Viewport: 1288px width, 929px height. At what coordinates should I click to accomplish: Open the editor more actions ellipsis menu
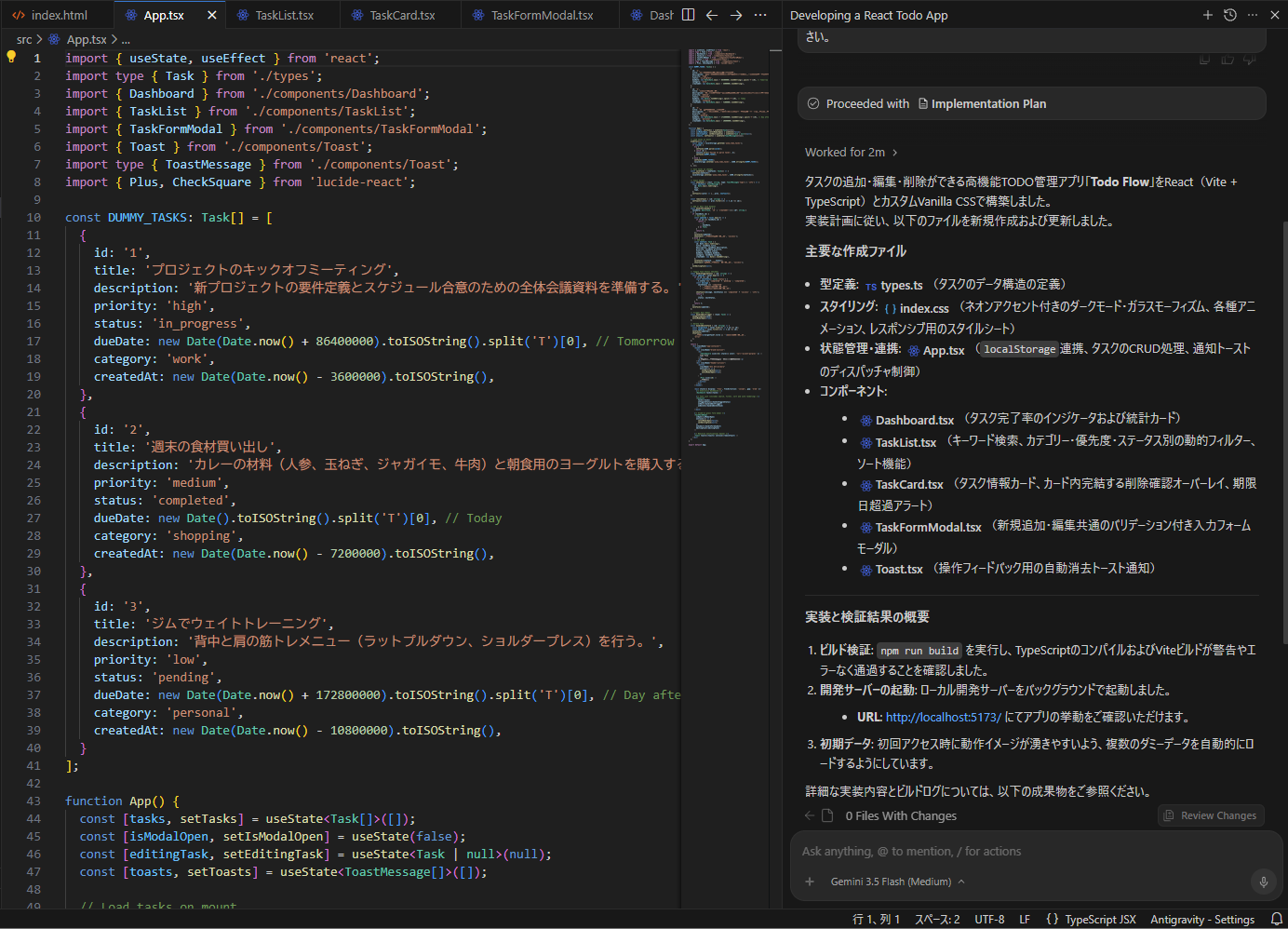(x=760, y=15)
